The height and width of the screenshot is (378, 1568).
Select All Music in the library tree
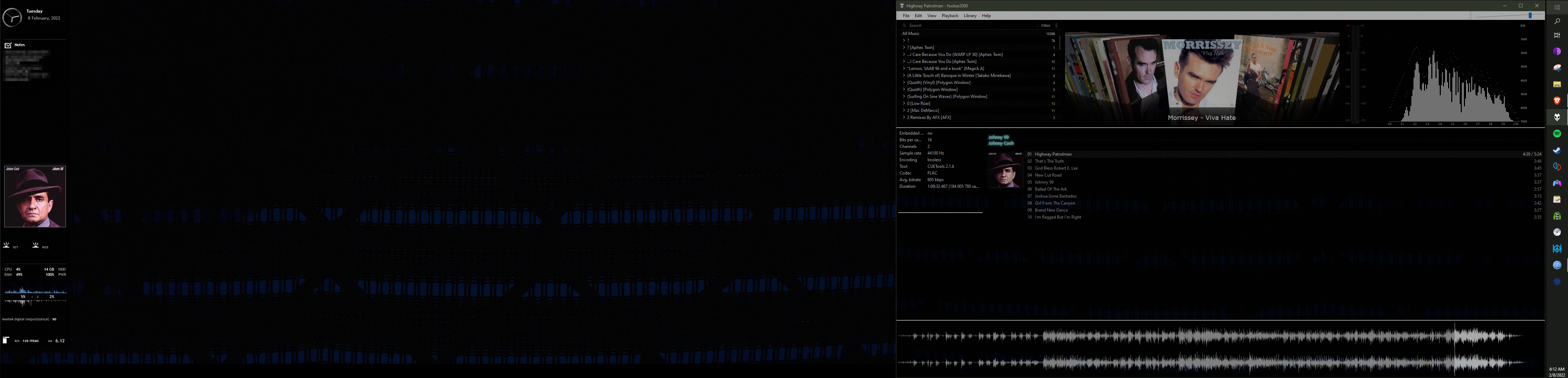[x=911, y=34]
